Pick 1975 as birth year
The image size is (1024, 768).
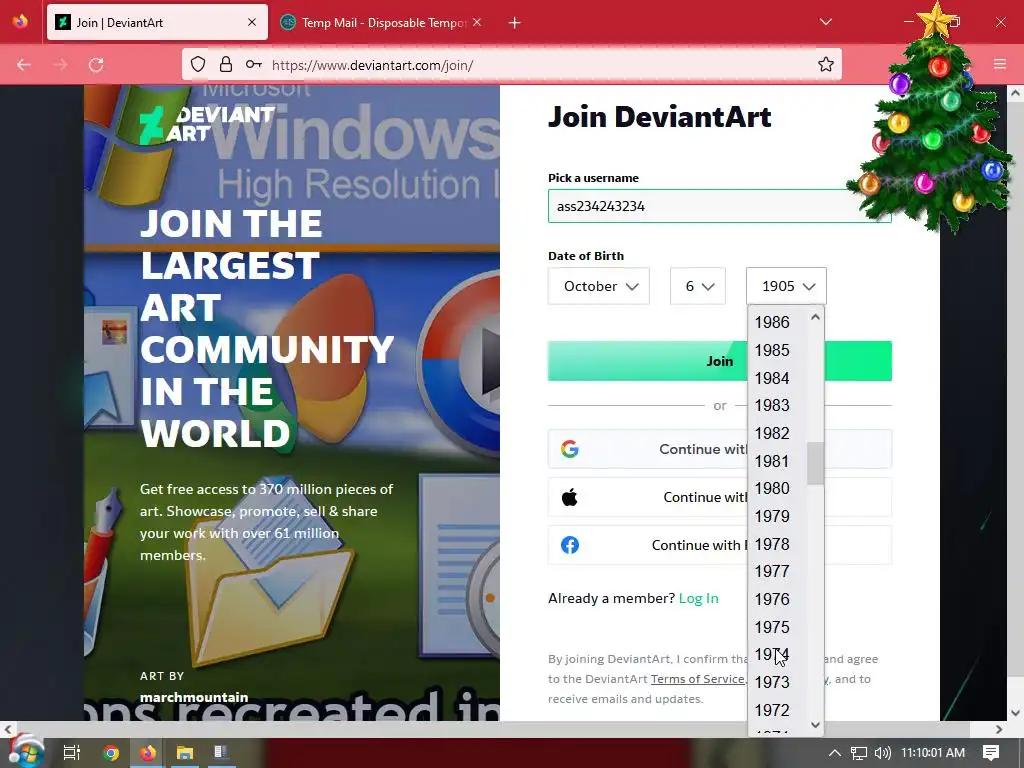(x=772, y=627)
